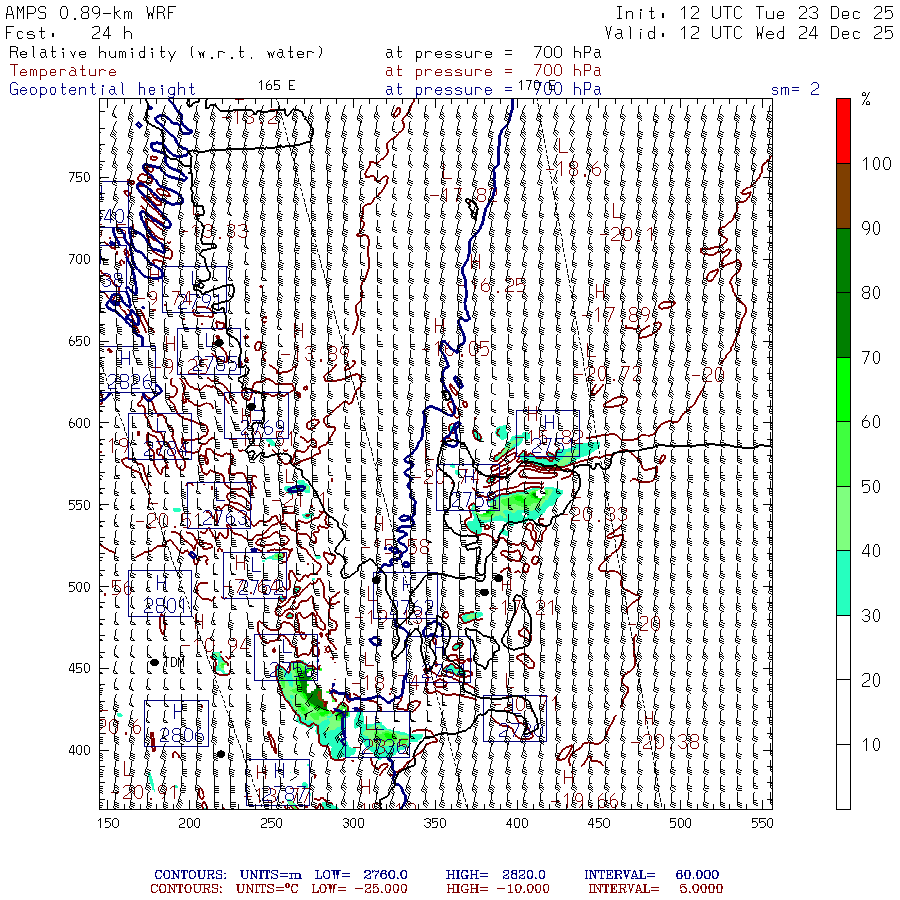
Task: Select the dark green 80–90% legend segment
Action: point(843,261)
